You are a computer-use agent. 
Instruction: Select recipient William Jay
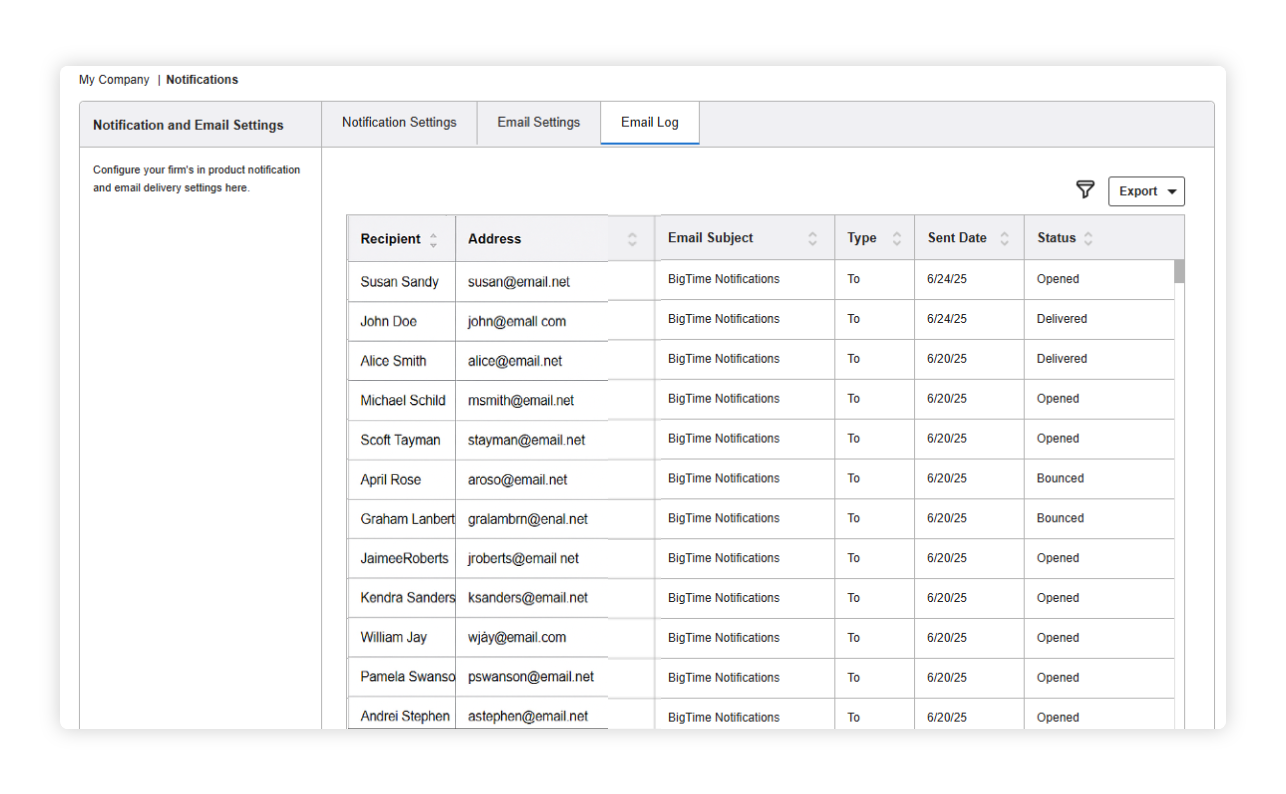[393, 637]
